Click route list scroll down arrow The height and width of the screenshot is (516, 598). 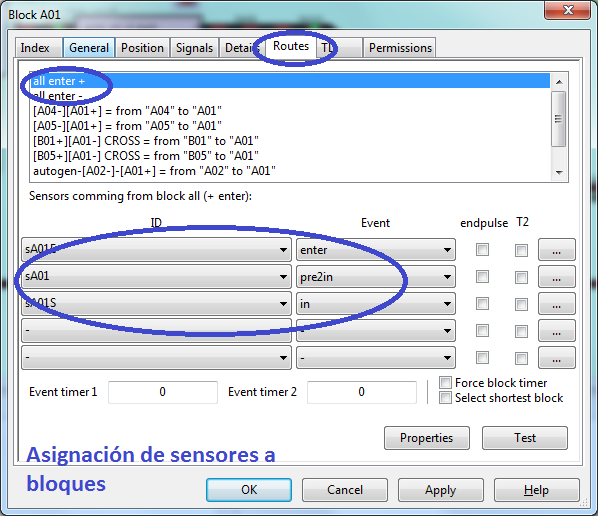click(x=559, y=172)
